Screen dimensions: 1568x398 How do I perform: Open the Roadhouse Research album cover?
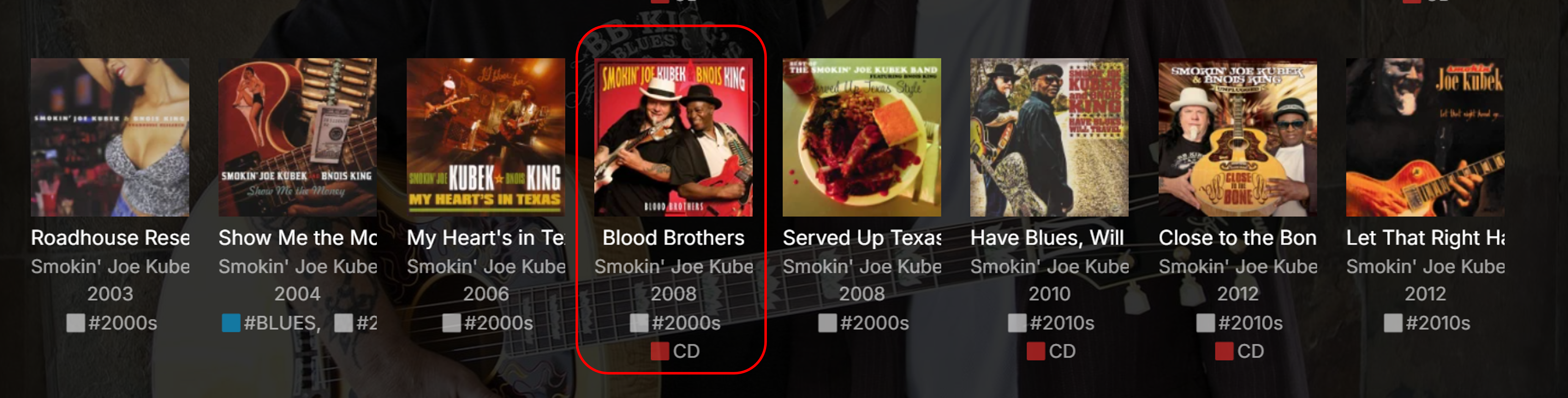pos(110,137)
